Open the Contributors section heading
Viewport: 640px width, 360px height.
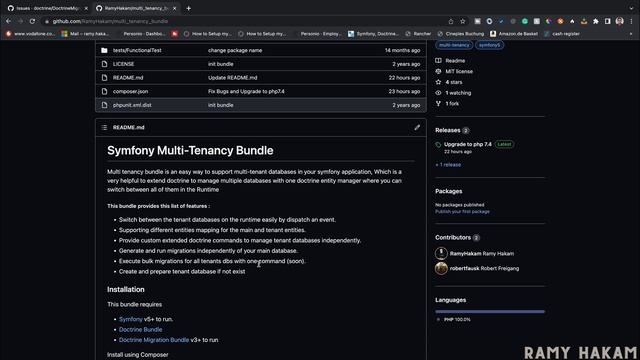click(x=453, y=237)
